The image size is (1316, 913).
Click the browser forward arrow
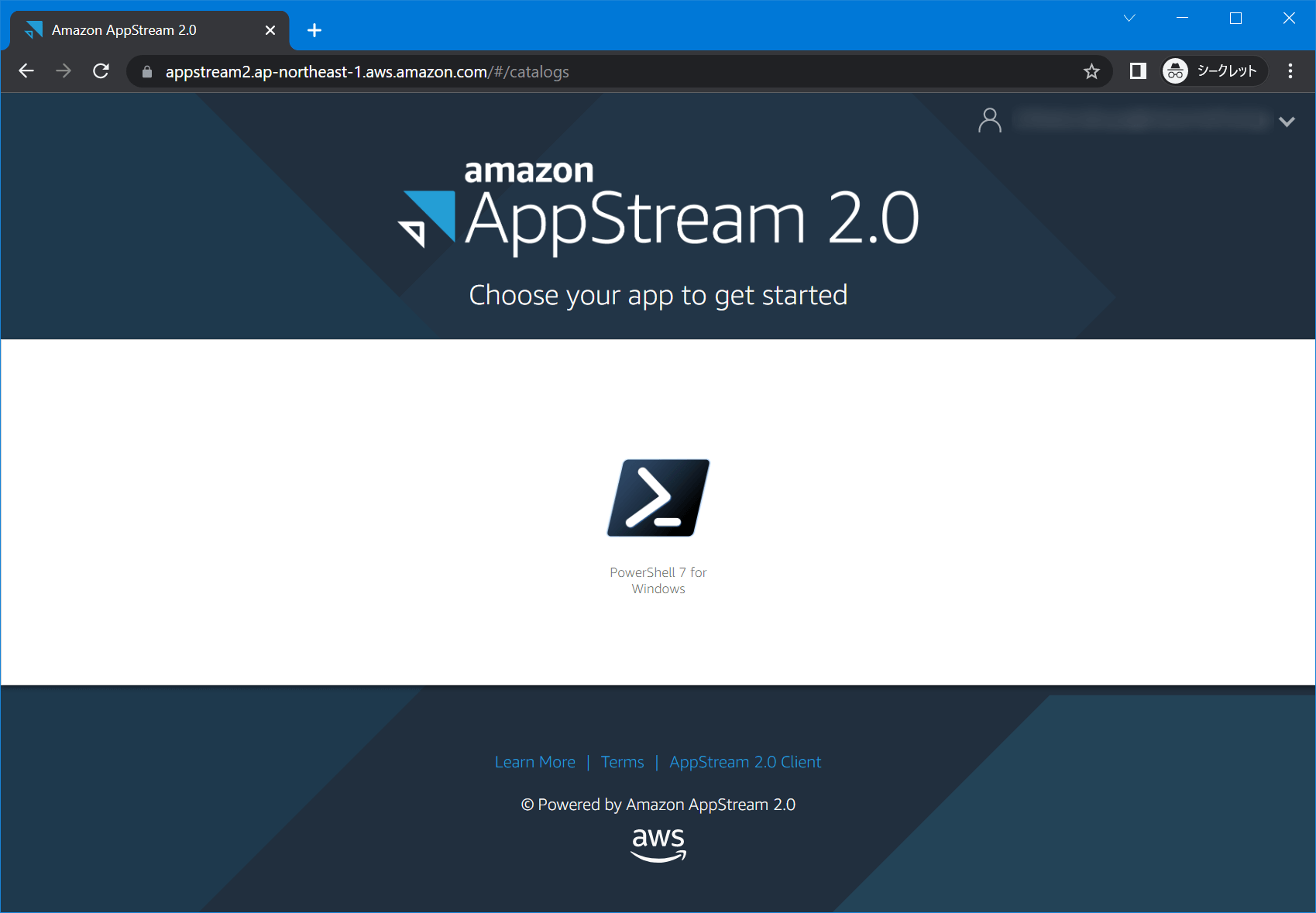64,71
